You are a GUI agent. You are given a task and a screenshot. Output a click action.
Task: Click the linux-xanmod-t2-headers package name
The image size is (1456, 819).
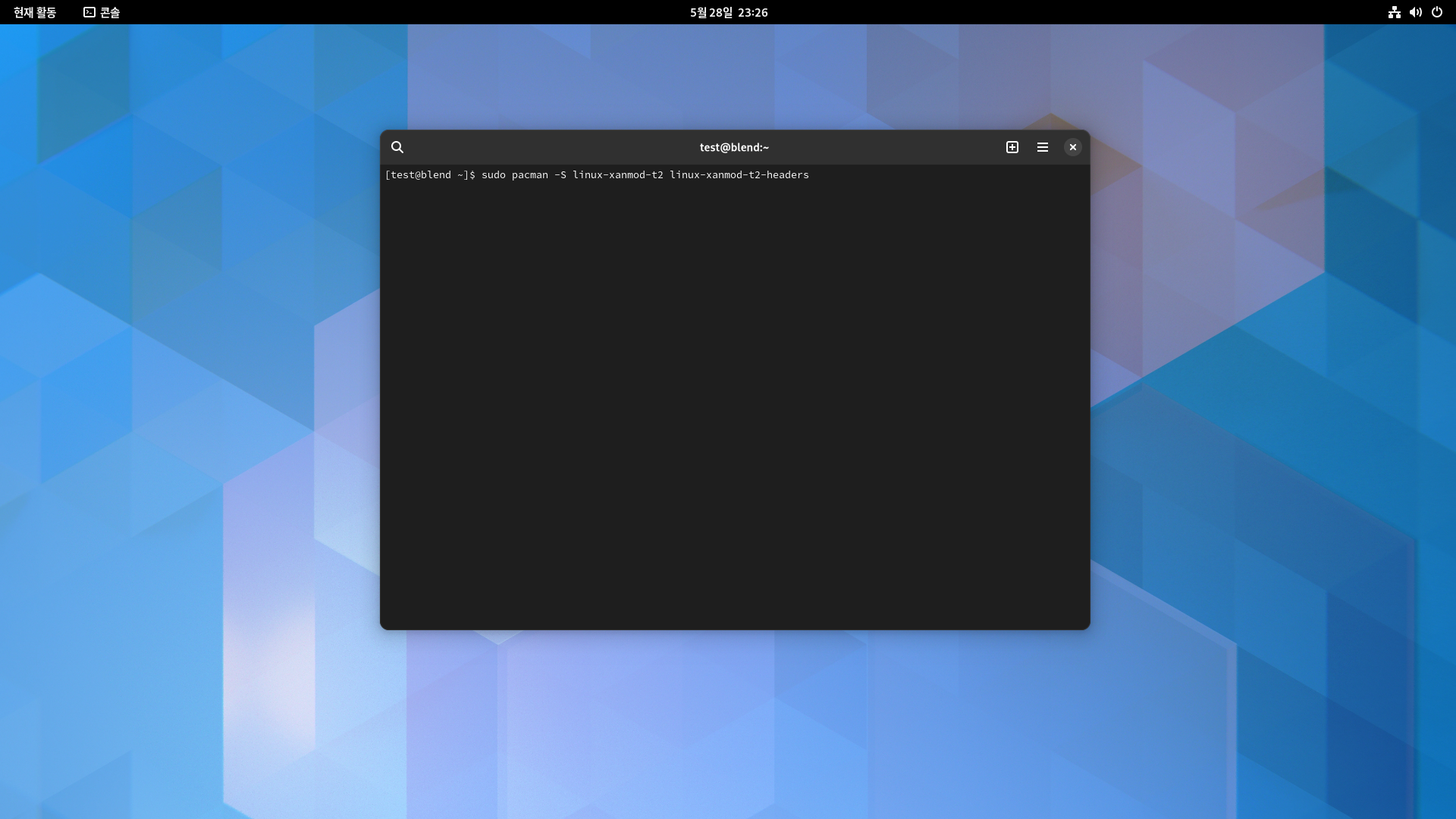tap(739, 175)
